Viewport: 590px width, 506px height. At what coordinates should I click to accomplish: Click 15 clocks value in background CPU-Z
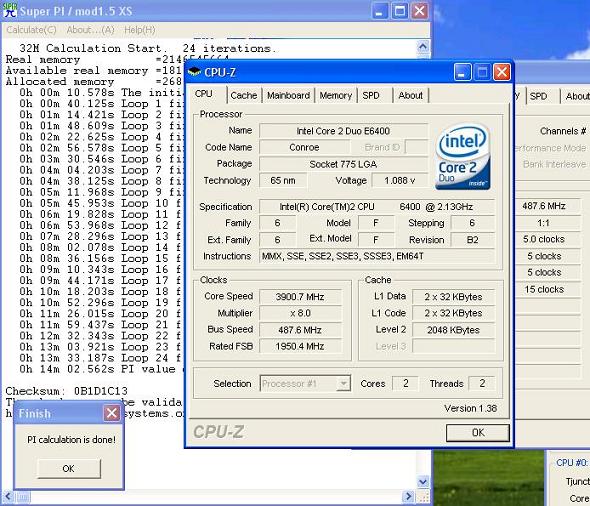pyautogui.click(x=544, y=289)
